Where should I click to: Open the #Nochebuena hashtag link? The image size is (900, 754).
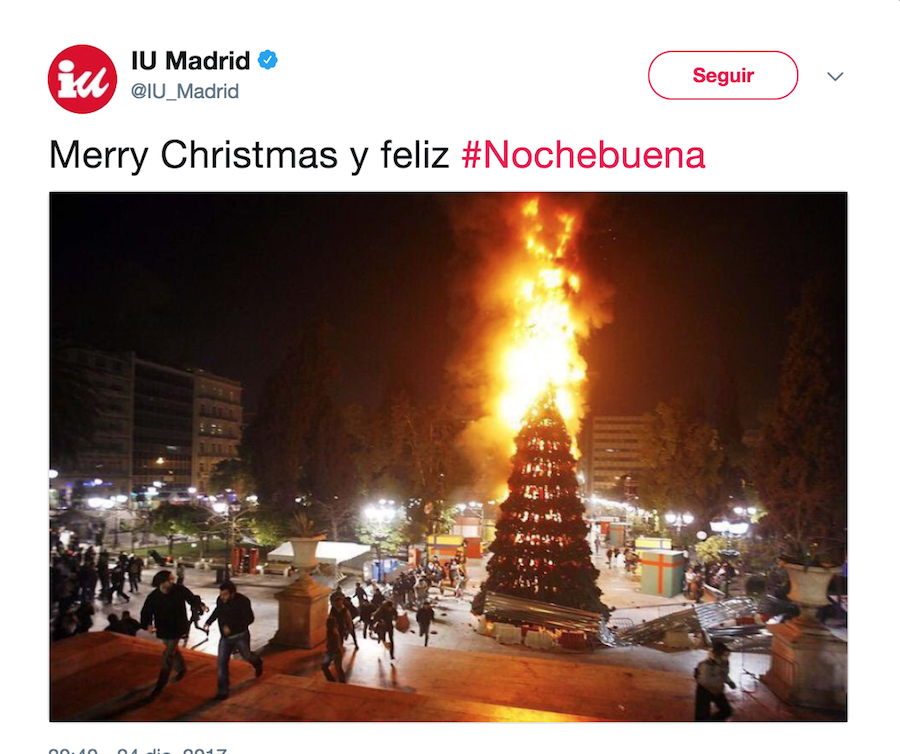click(x=583, y=155)
